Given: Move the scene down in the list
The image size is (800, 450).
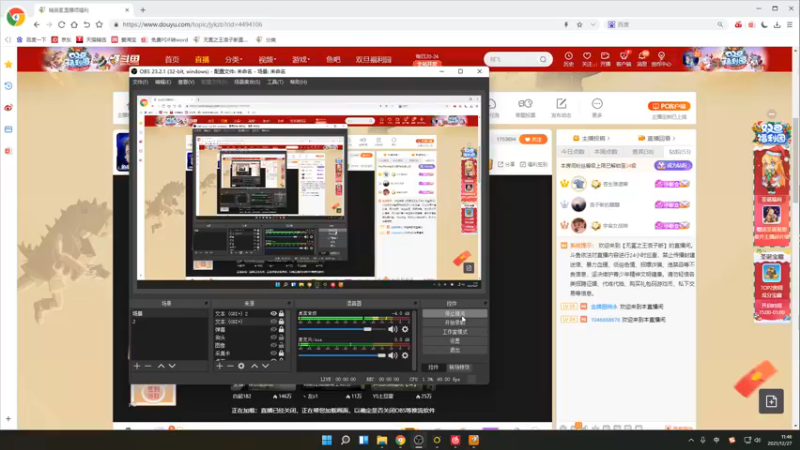Looking at the screenshot, I should 172,366.
